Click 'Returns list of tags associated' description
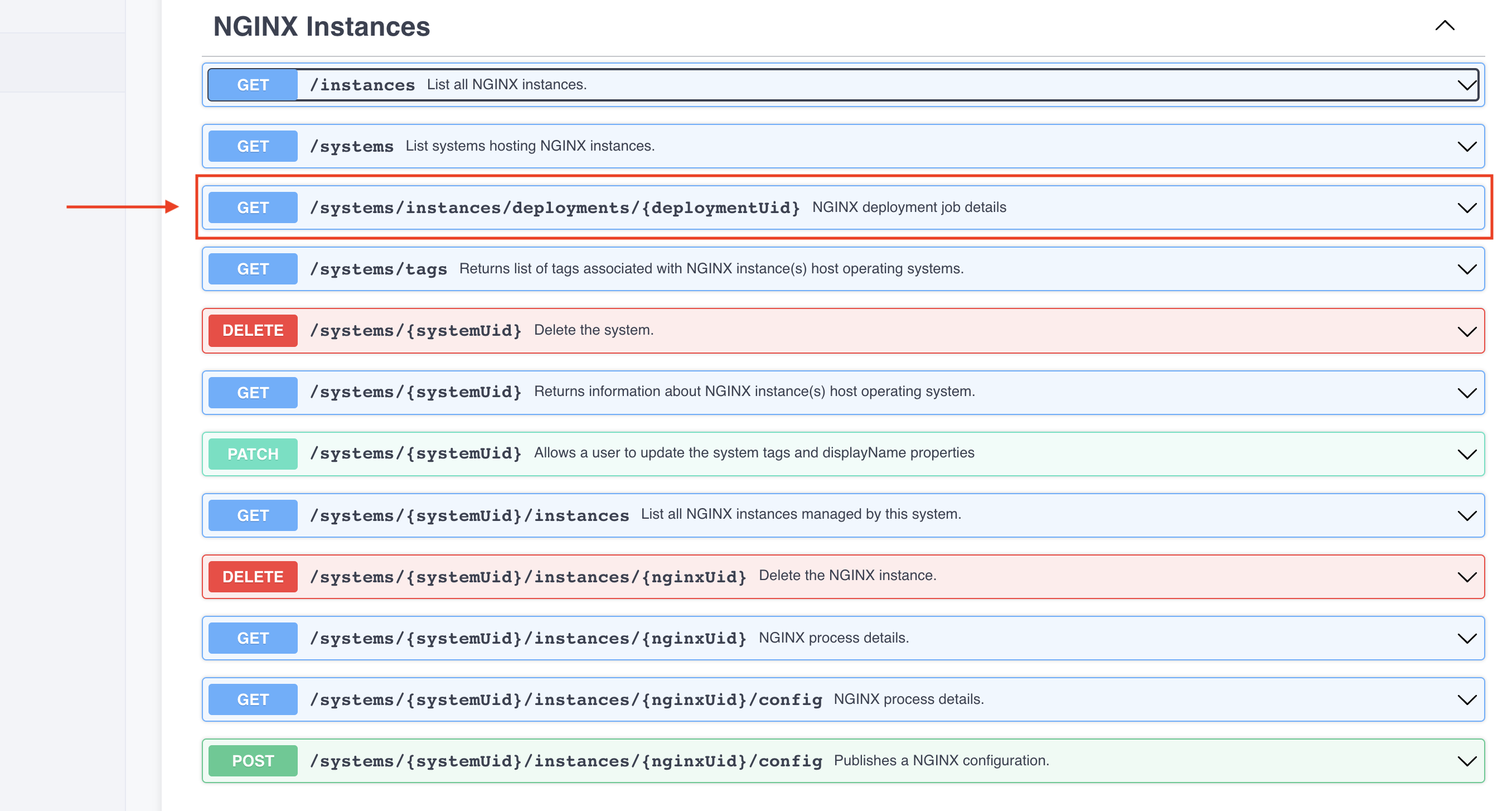1512x811 pixels. (711, 268)
